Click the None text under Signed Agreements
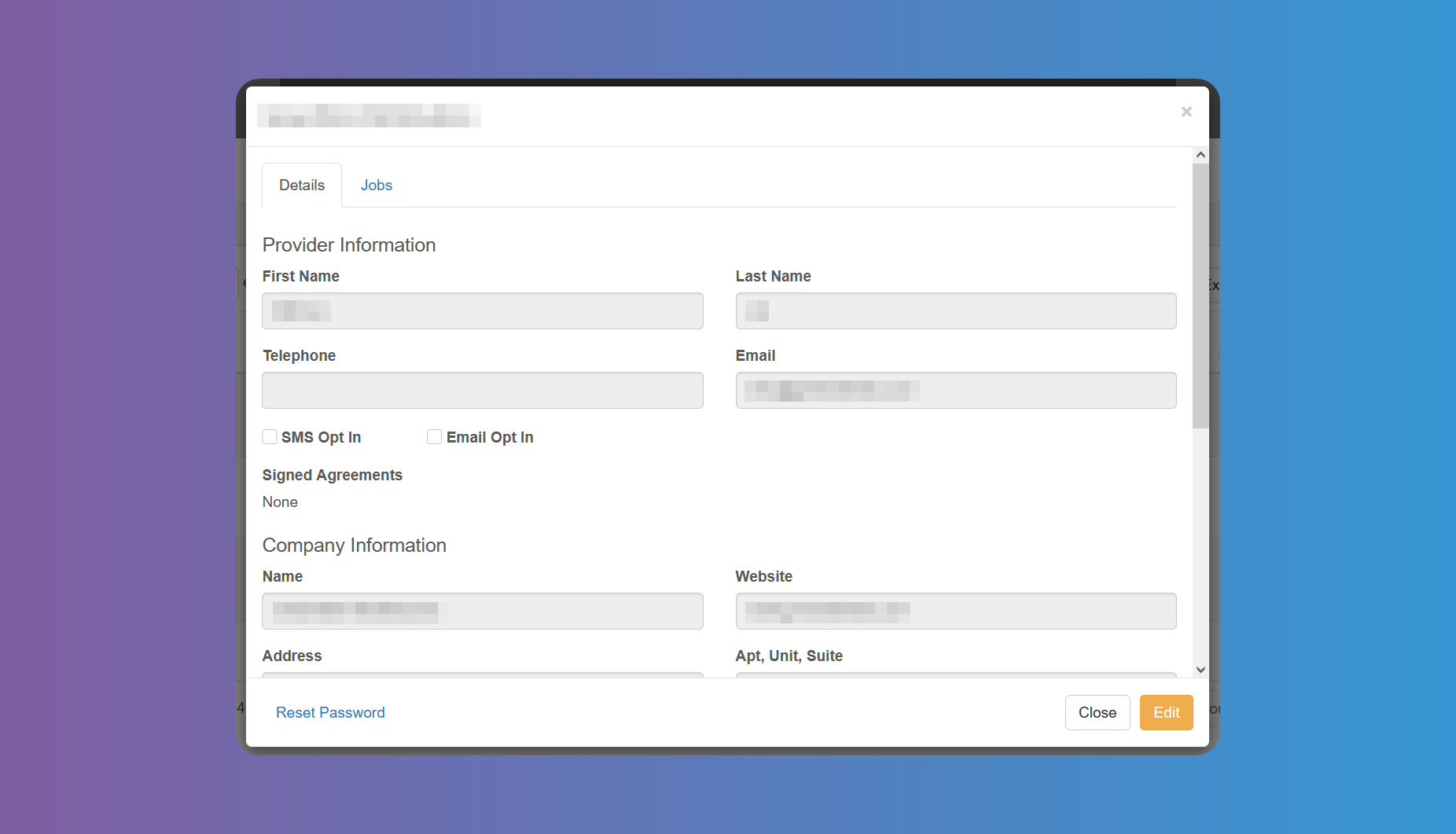This screenshot has height=834, width=1456. (x=280, y=502)
